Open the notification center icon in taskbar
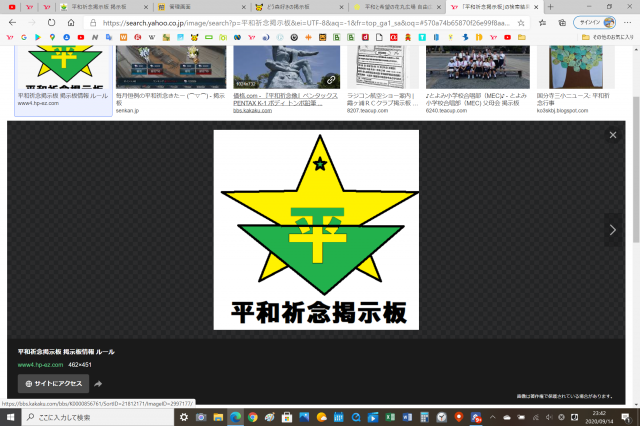Screen dimensions: 640x426 coord(627,416)
